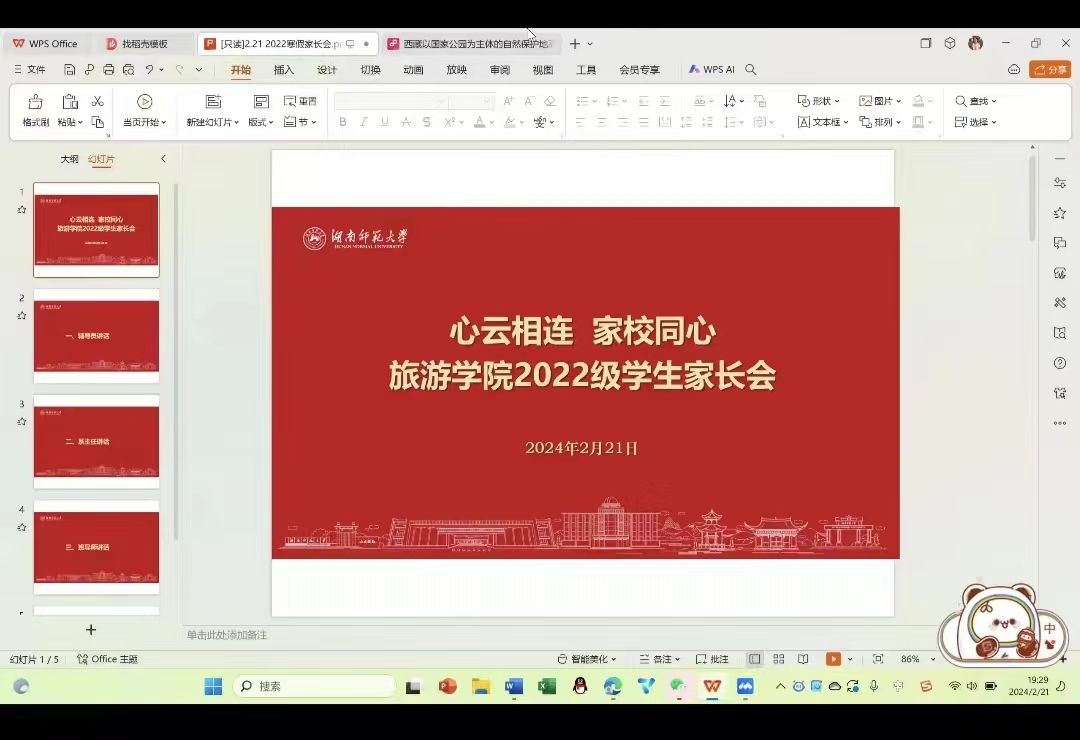Image resolution: width=1080 pixels, height=740 pixels.
Task: Click the orange Share (分享) button
Action: [x=1050, y=70]
